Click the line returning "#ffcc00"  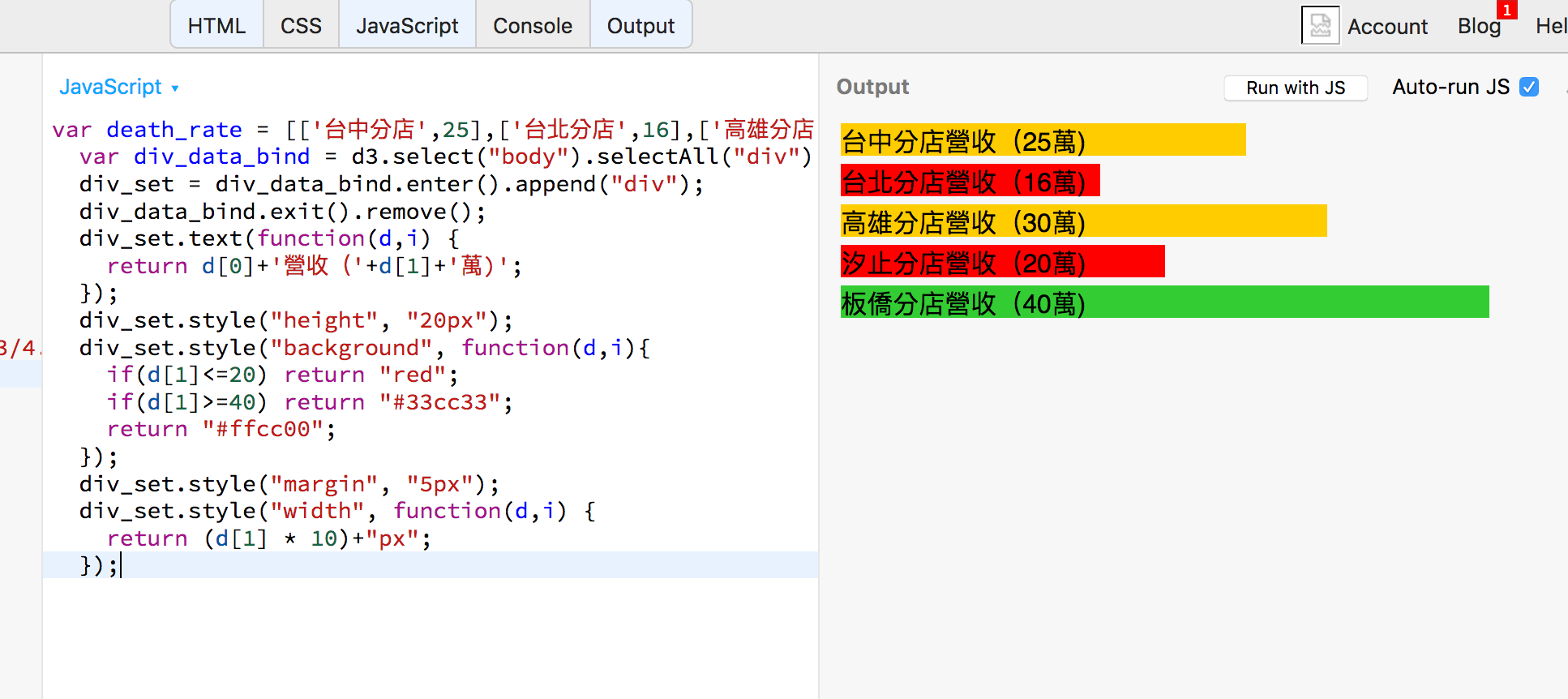pyautogui.click(x=221, y=429)
